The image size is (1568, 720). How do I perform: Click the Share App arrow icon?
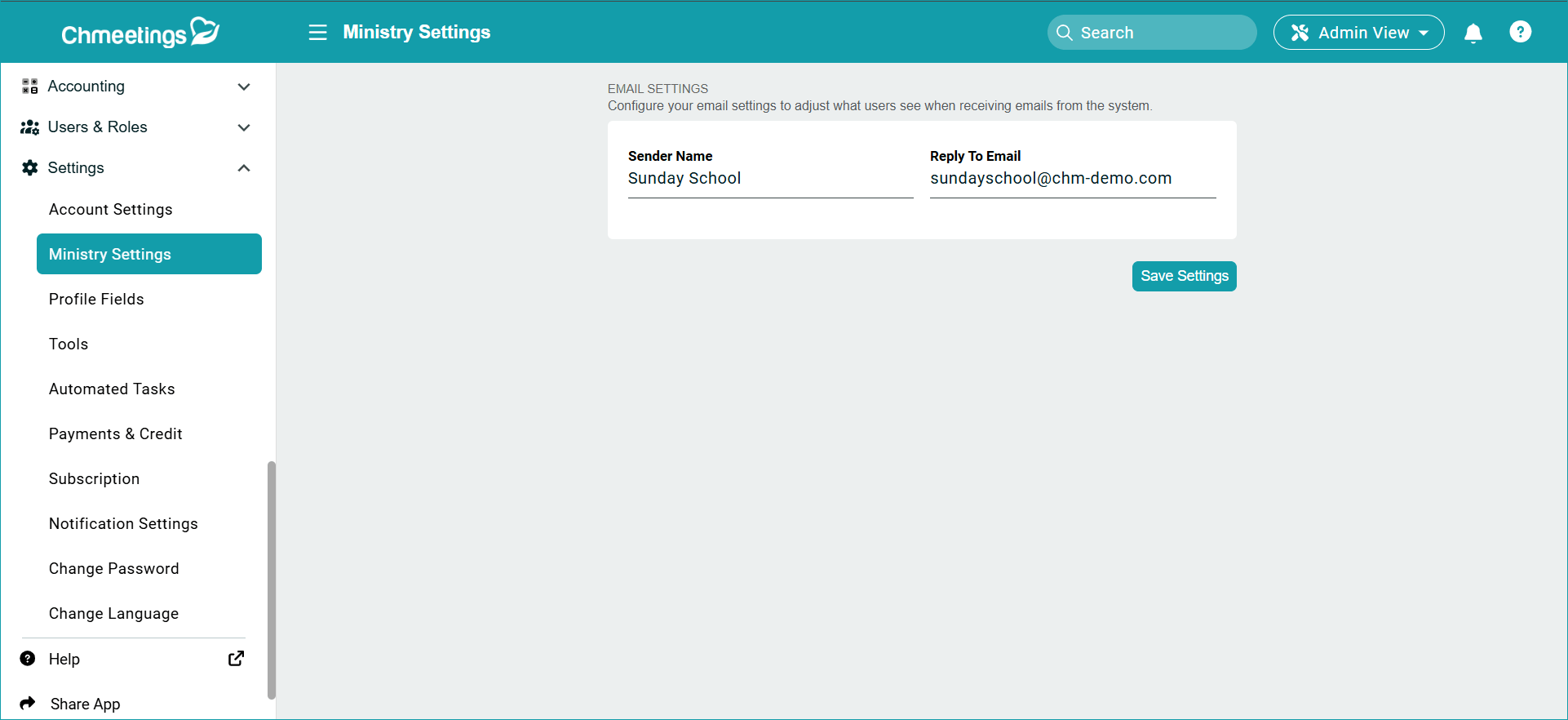[29, 703]
